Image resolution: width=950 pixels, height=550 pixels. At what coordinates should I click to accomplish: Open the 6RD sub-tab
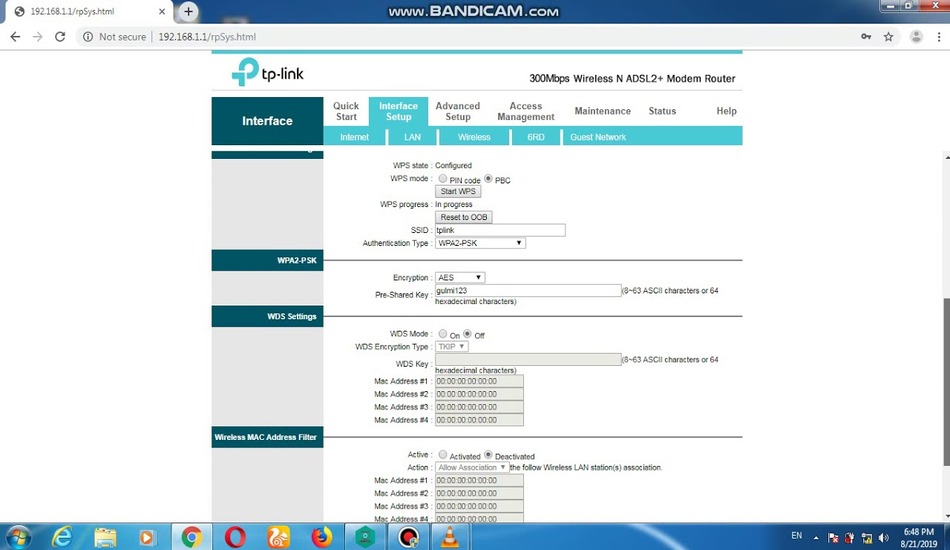(x=536, y=138)
